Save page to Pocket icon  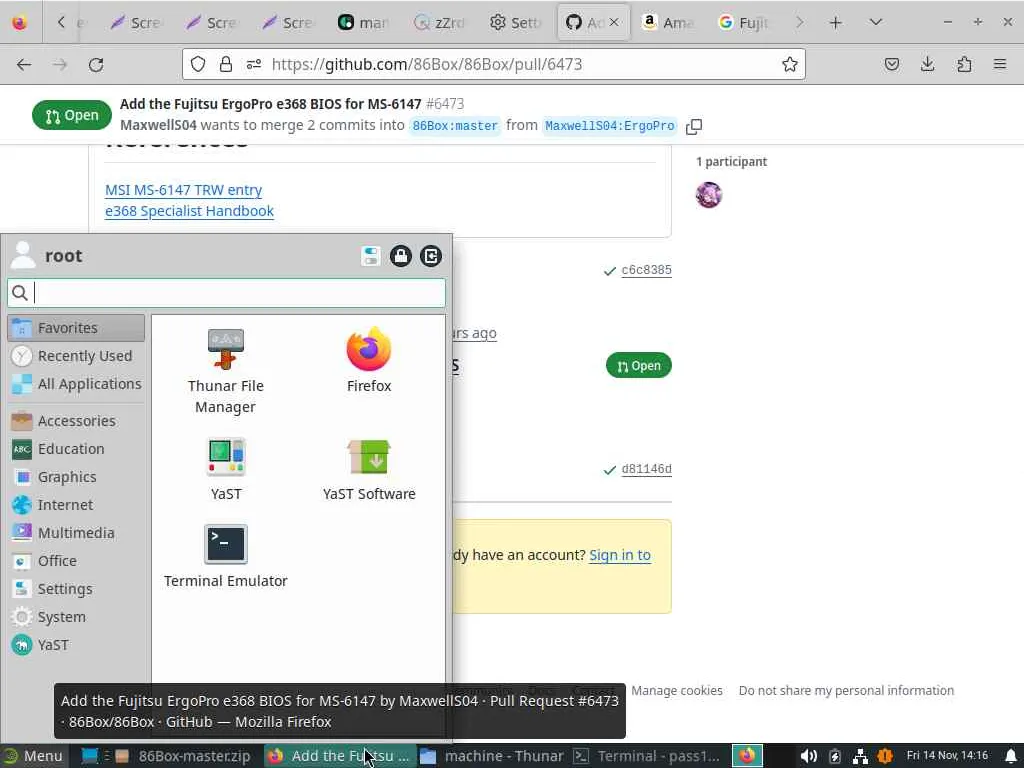click(891, 64)
